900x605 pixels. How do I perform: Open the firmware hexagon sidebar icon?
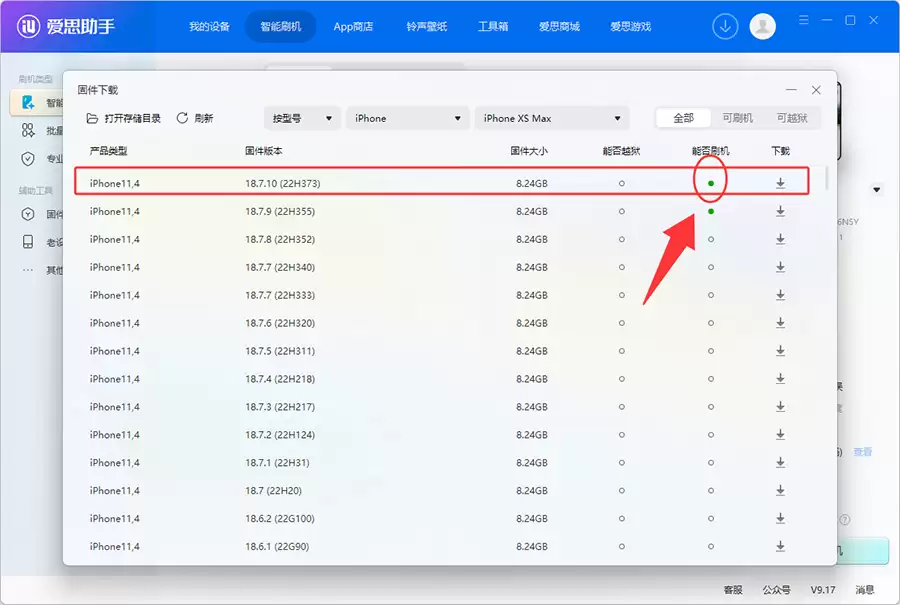28,214
